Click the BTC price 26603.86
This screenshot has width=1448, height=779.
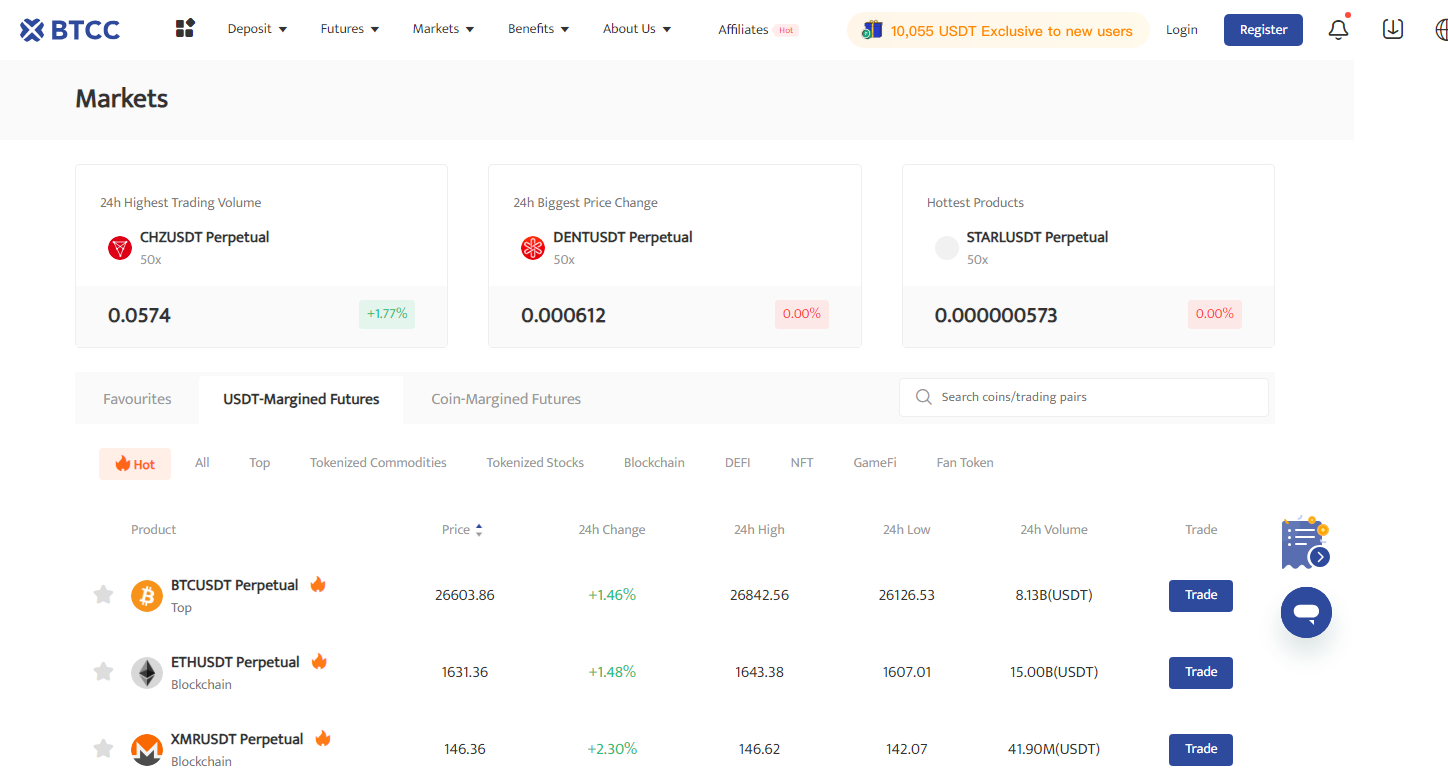click(x=465, y=595)
